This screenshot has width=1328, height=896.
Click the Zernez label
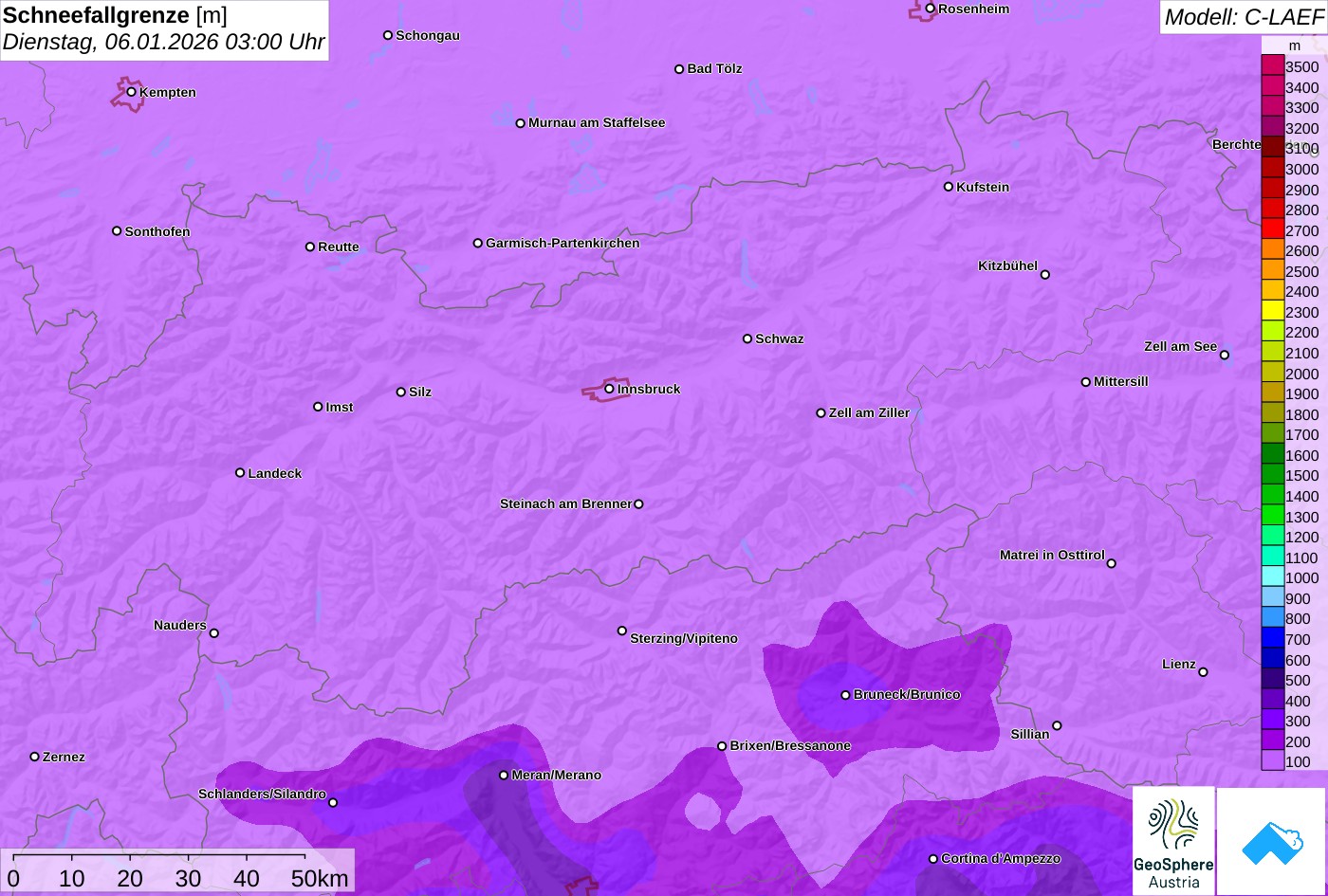[x=64, y=757]
